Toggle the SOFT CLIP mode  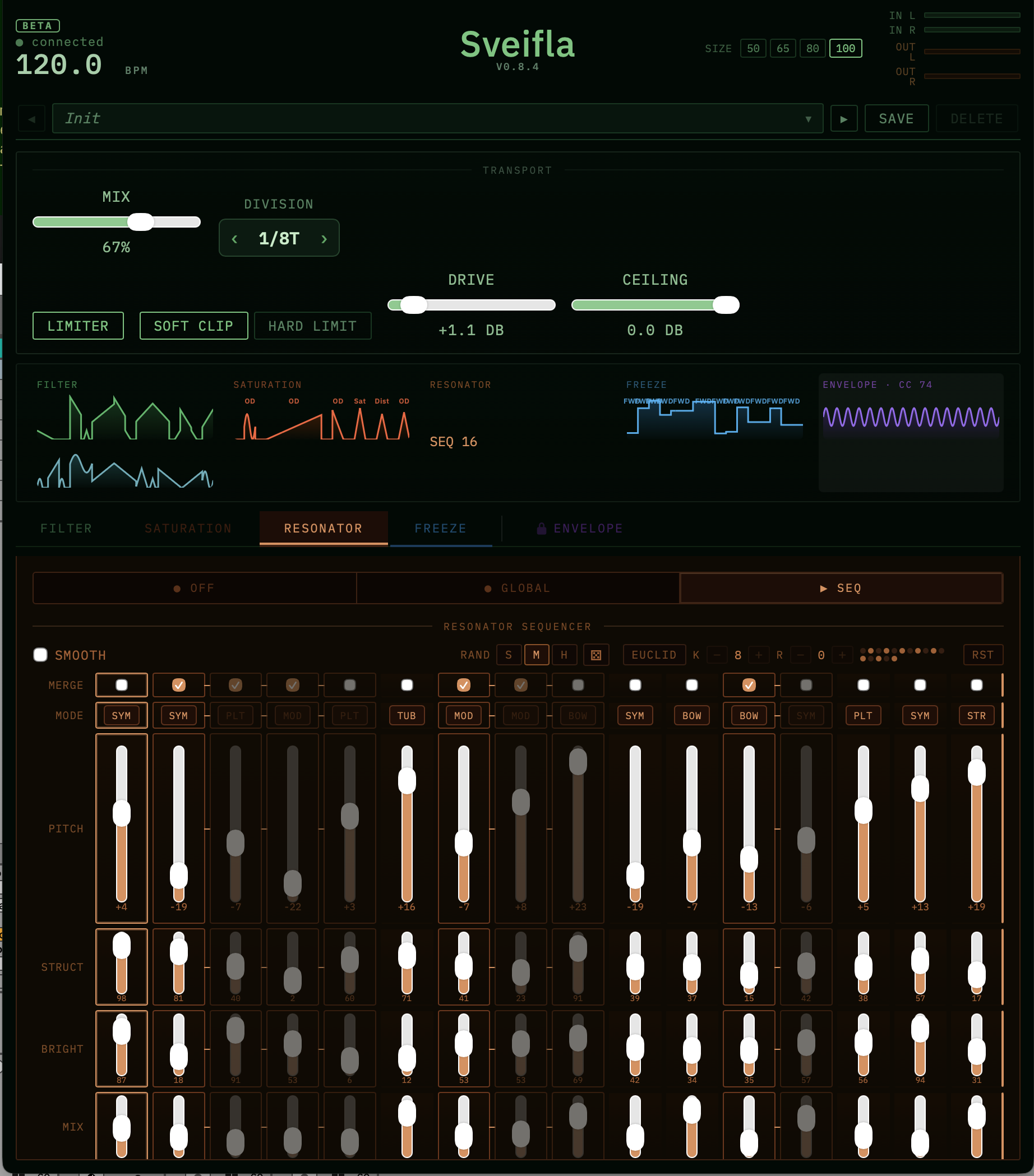[194, 326]
